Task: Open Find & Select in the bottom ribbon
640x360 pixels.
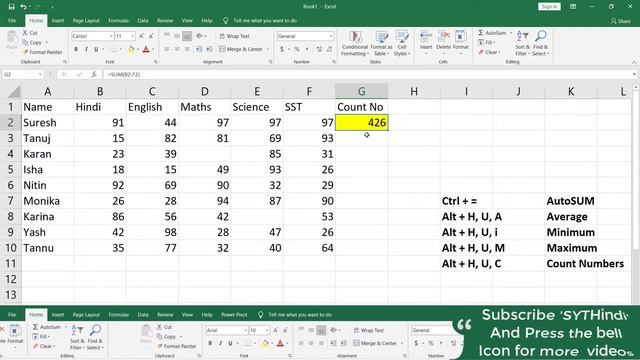Action: (x=95, y=337)
